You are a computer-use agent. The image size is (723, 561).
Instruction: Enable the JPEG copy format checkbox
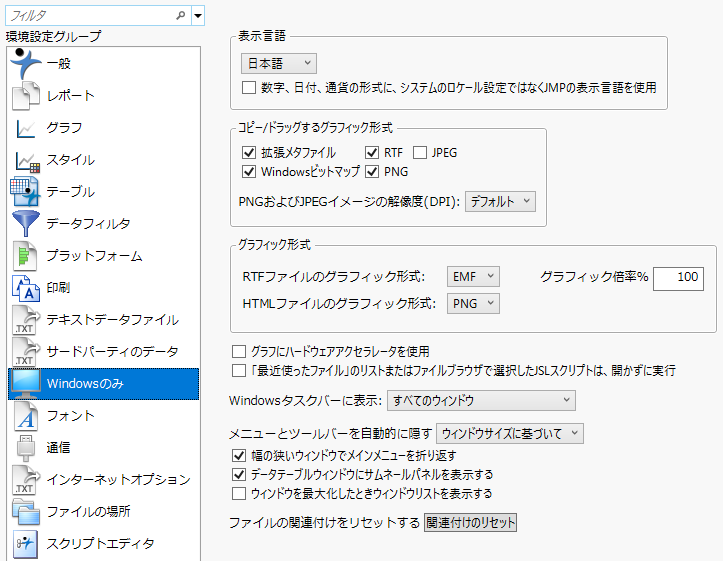coord(420,153)
